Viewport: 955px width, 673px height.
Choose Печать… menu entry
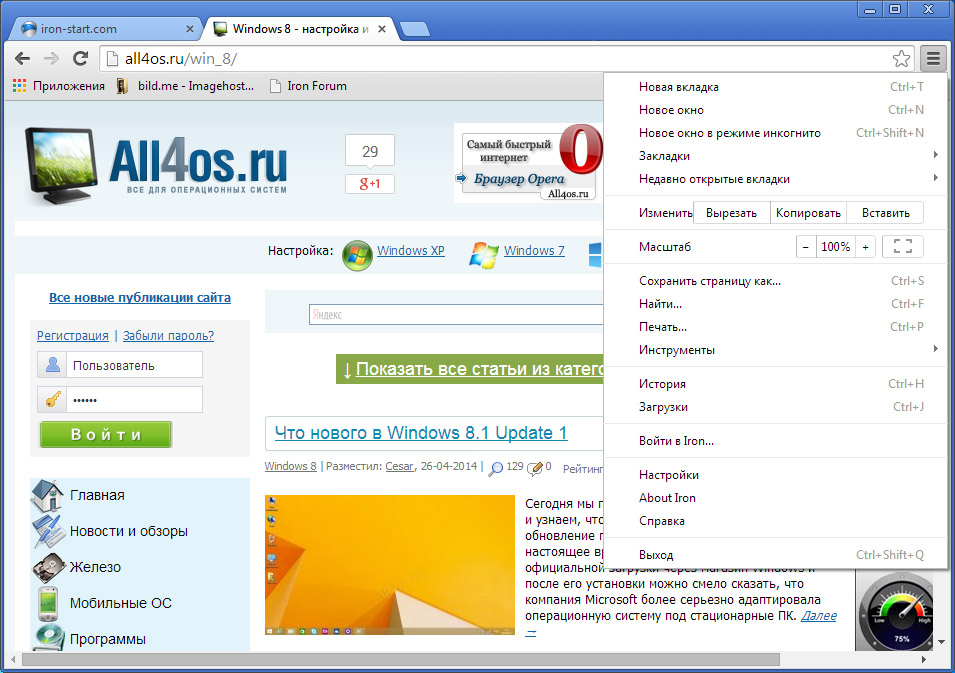[x=775, y=327]
